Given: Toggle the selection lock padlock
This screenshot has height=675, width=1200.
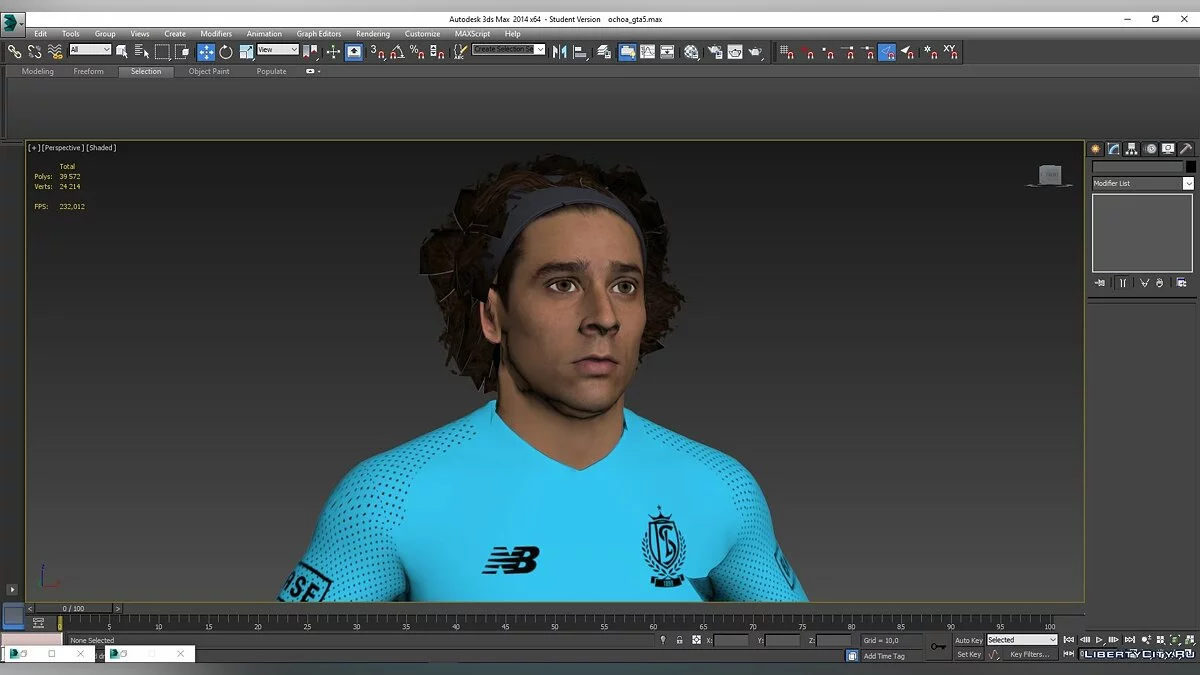Looking at the screenshot, I should 679,640.
